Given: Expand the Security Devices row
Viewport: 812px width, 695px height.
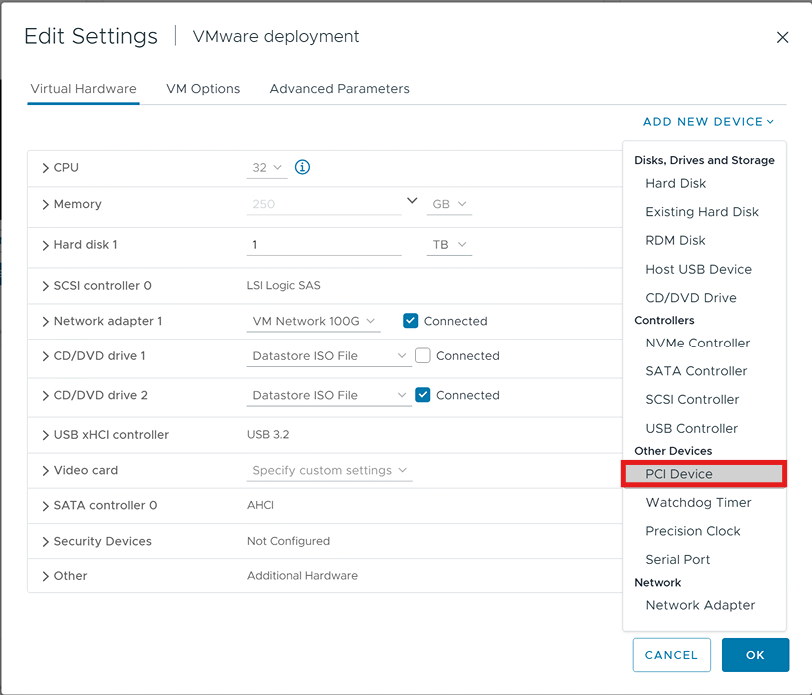Looking at the screenshot, I should 45,541.
